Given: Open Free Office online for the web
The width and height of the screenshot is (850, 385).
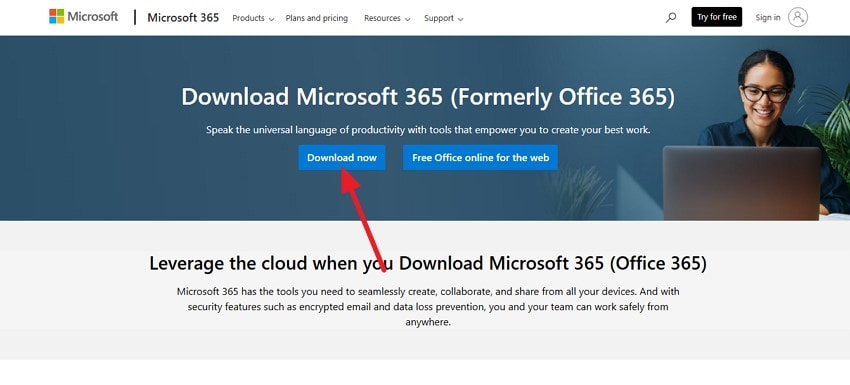Looking at the screenshot, I should point(480,157).
